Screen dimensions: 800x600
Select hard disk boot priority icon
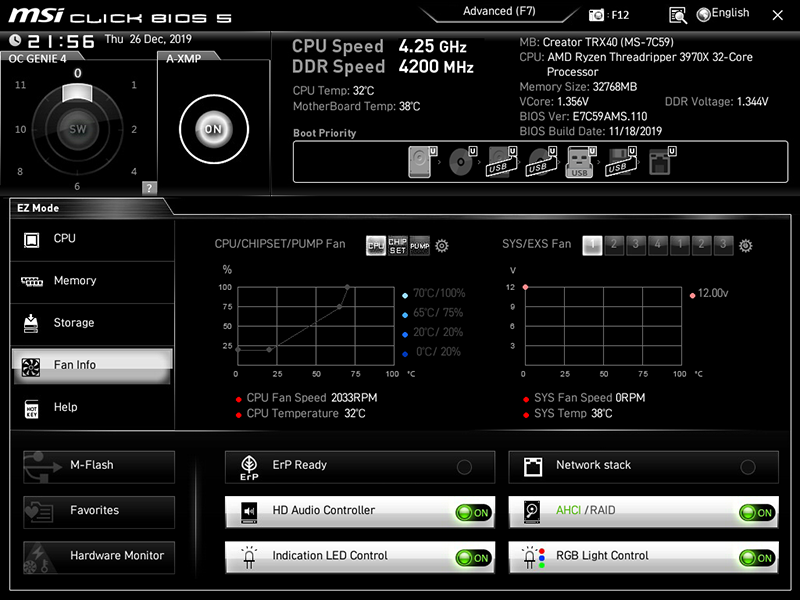pos(422,162)
